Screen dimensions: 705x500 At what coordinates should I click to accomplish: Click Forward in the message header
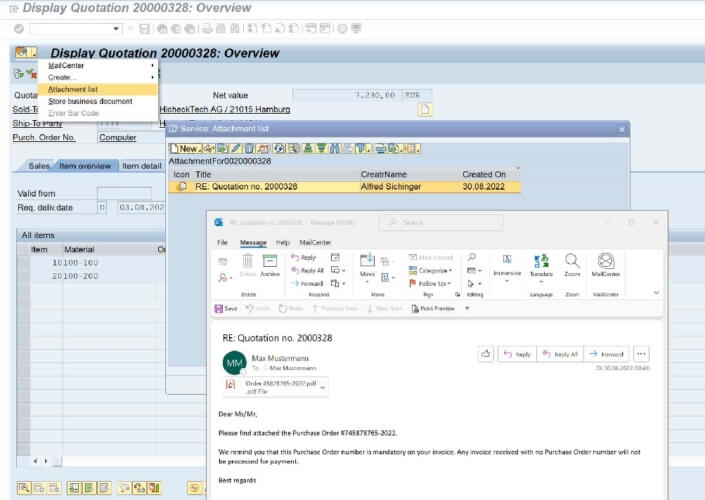click(606, 354)
